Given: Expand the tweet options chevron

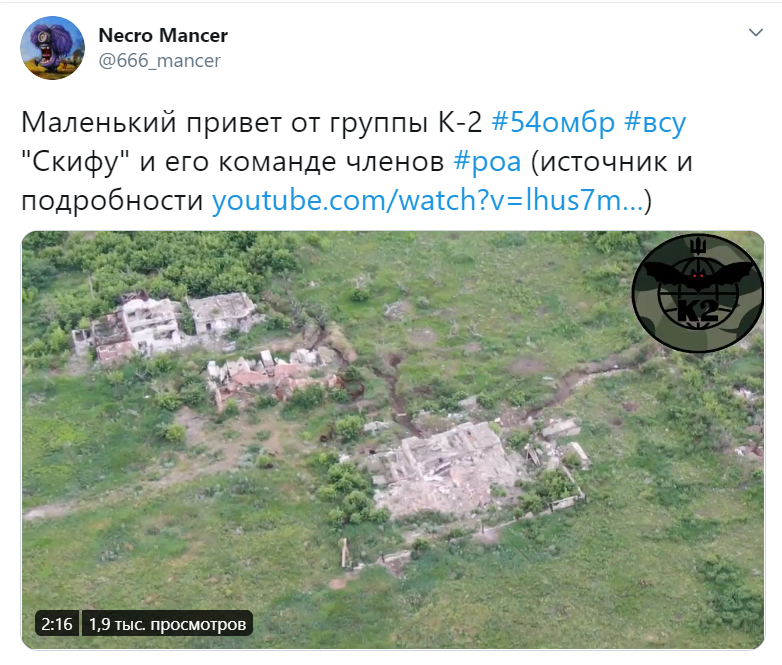Looking at the screenshot, I should tap(756, 33).
